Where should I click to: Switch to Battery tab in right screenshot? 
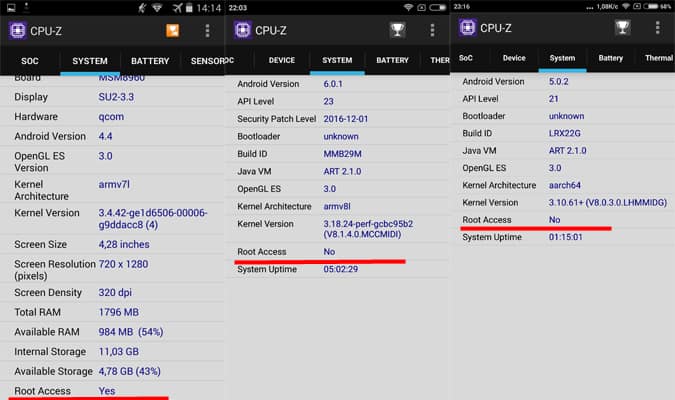click(610, 58)
